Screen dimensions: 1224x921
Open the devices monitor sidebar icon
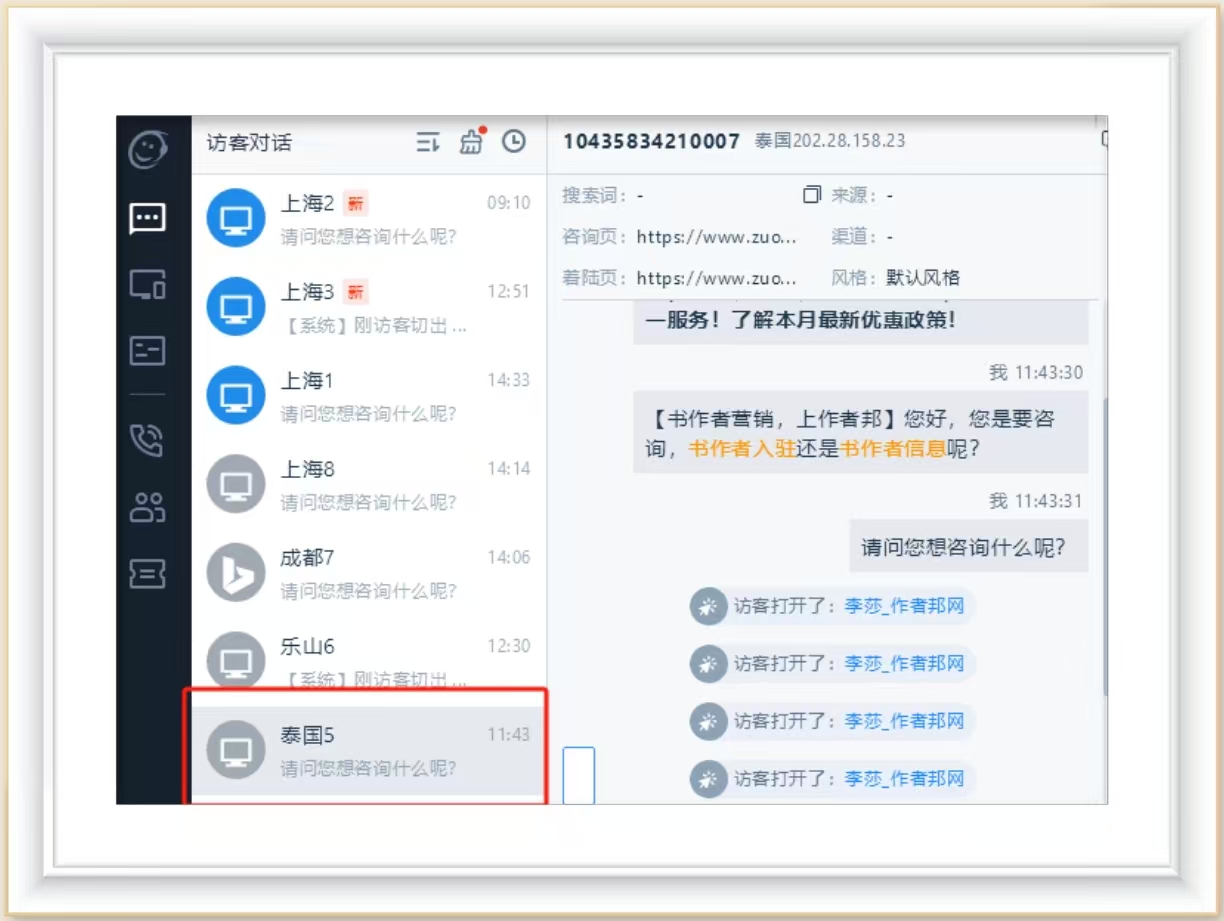148,285
